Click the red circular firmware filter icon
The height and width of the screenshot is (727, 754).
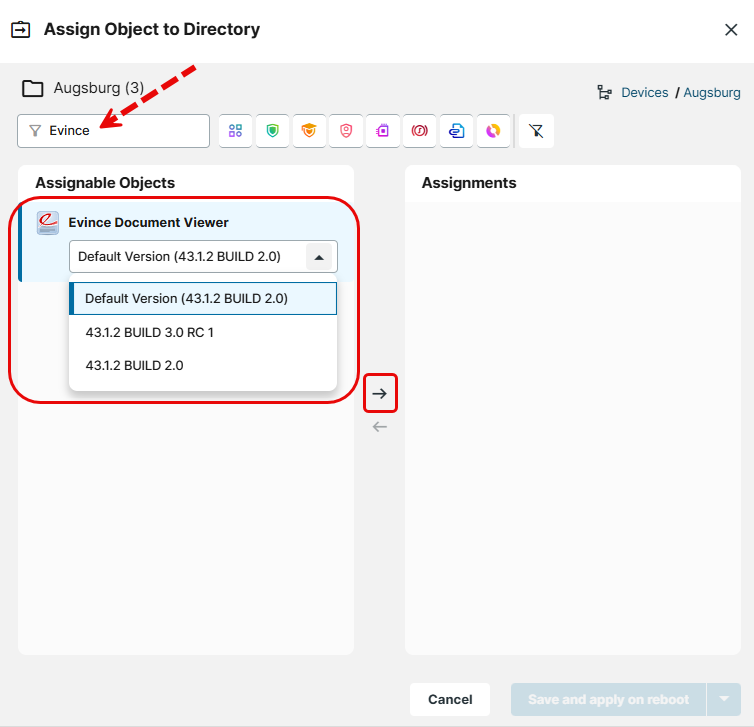(419, 131)
